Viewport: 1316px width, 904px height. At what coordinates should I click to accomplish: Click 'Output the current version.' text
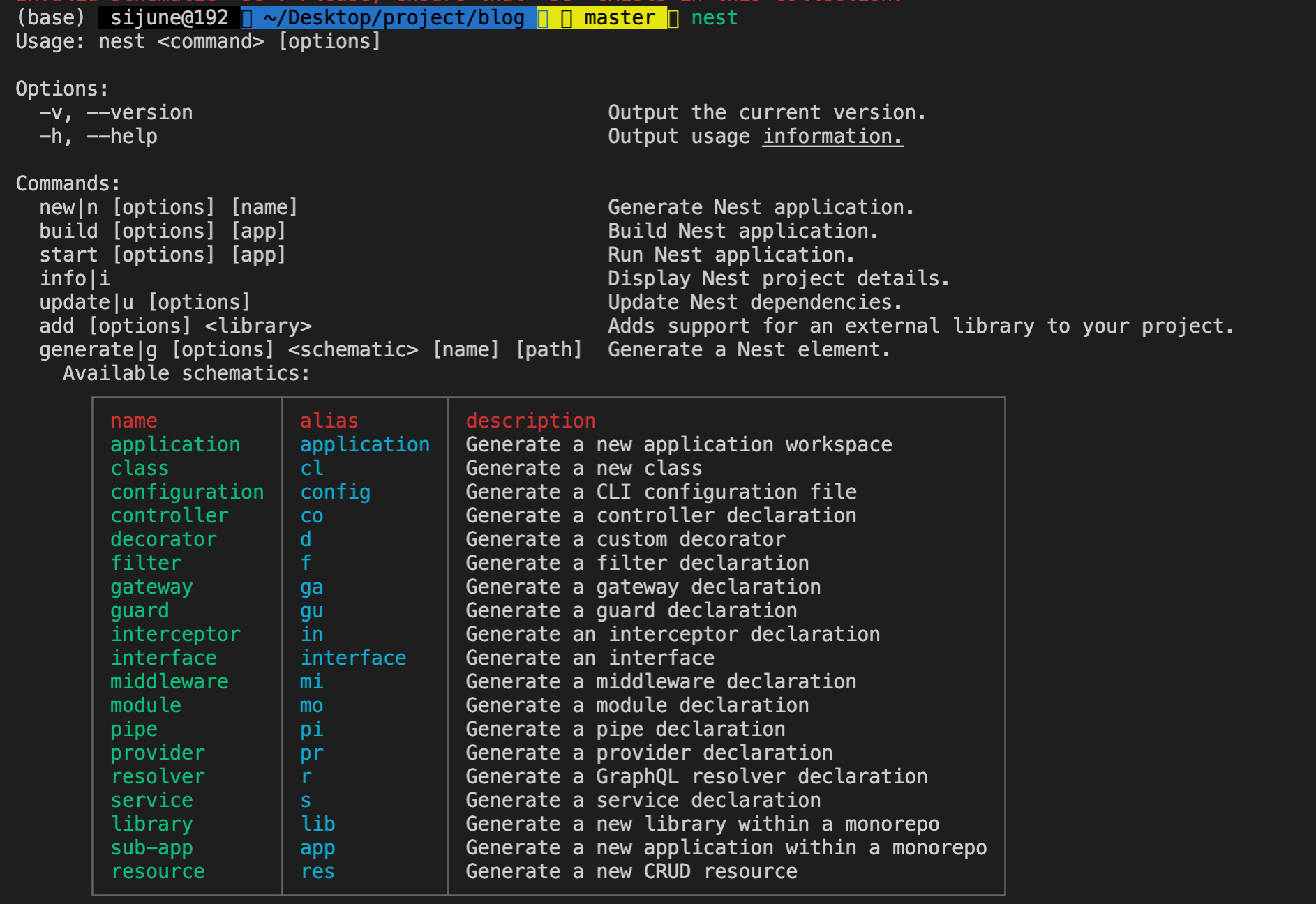click(x=767, y=112)
